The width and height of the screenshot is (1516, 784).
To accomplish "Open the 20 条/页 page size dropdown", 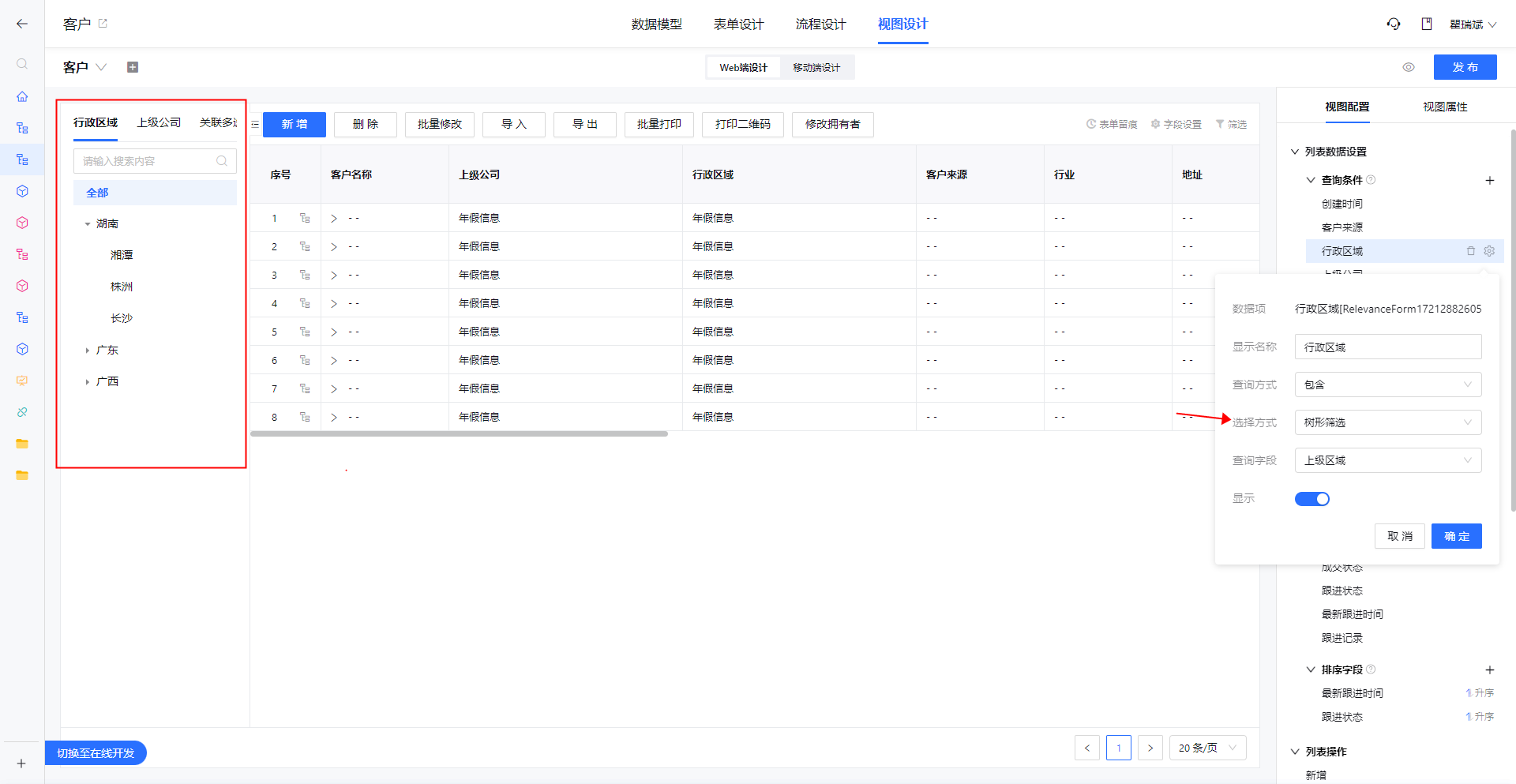I will click(1208, 748).
